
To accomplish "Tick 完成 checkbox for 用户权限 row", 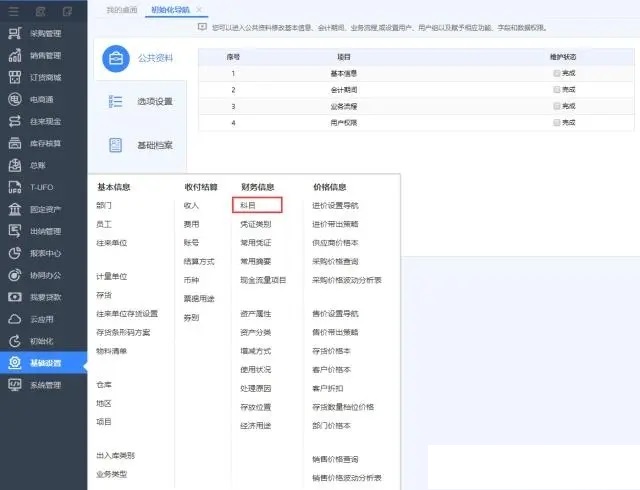I will coord(556,122).
